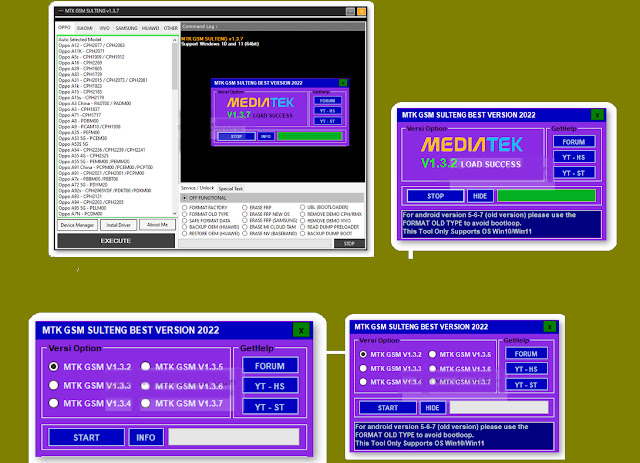Click the main window bottom progress bar

[x=256, y=243]
